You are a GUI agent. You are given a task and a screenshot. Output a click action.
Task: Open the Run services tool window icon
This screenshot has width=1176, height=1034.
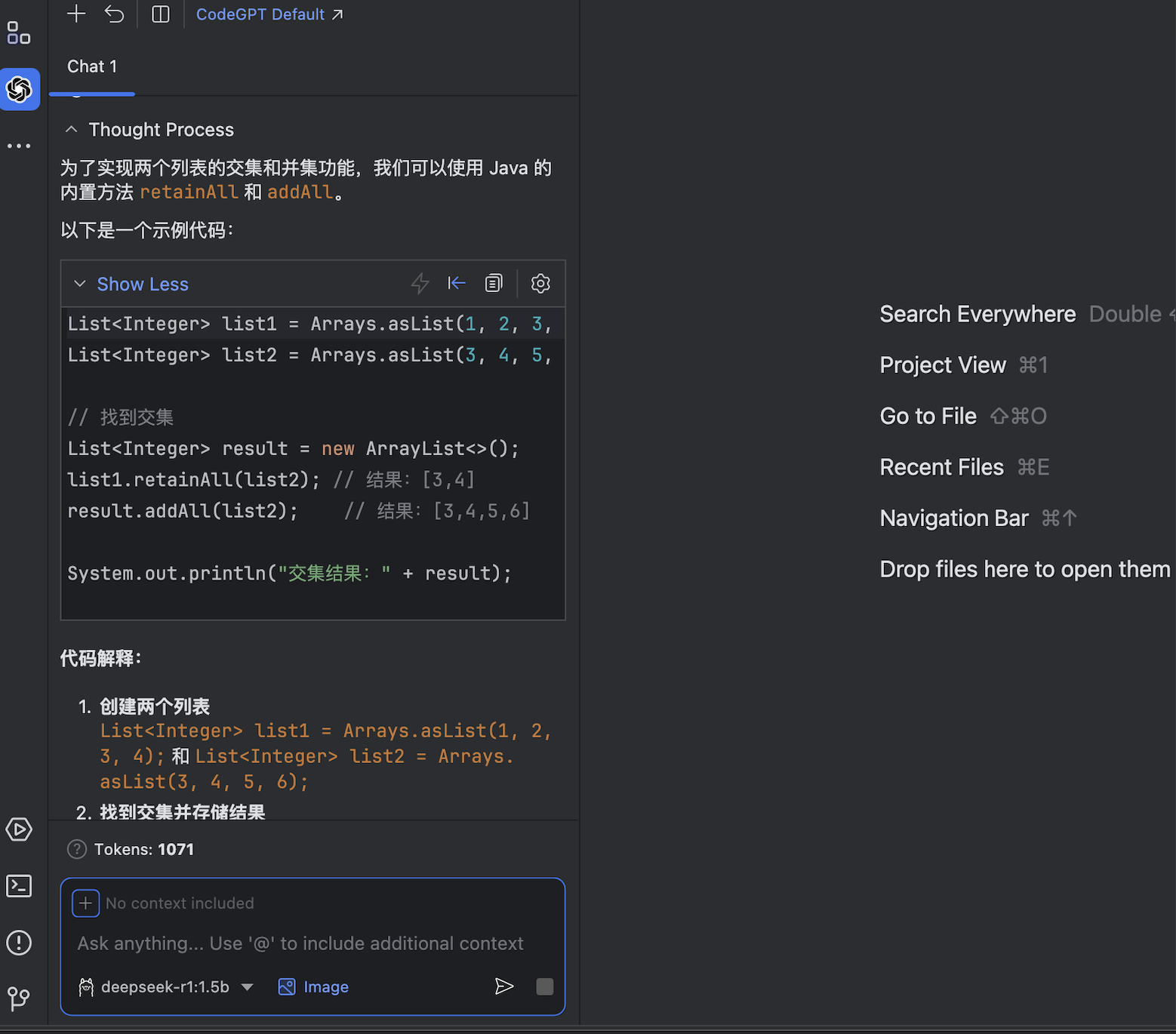[19, 829]
